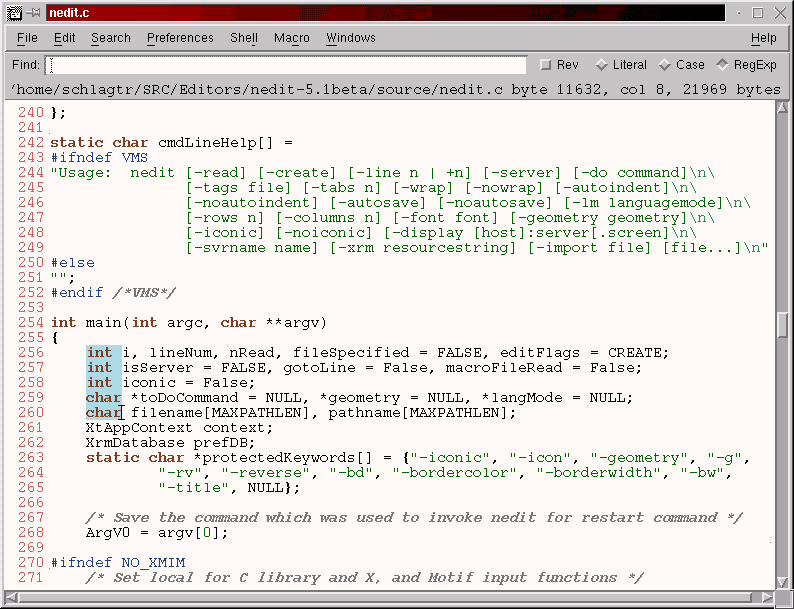Click the file path status line
Viewport: 794px width, 609px height.
pyautogui.click(x=396, y=90)
